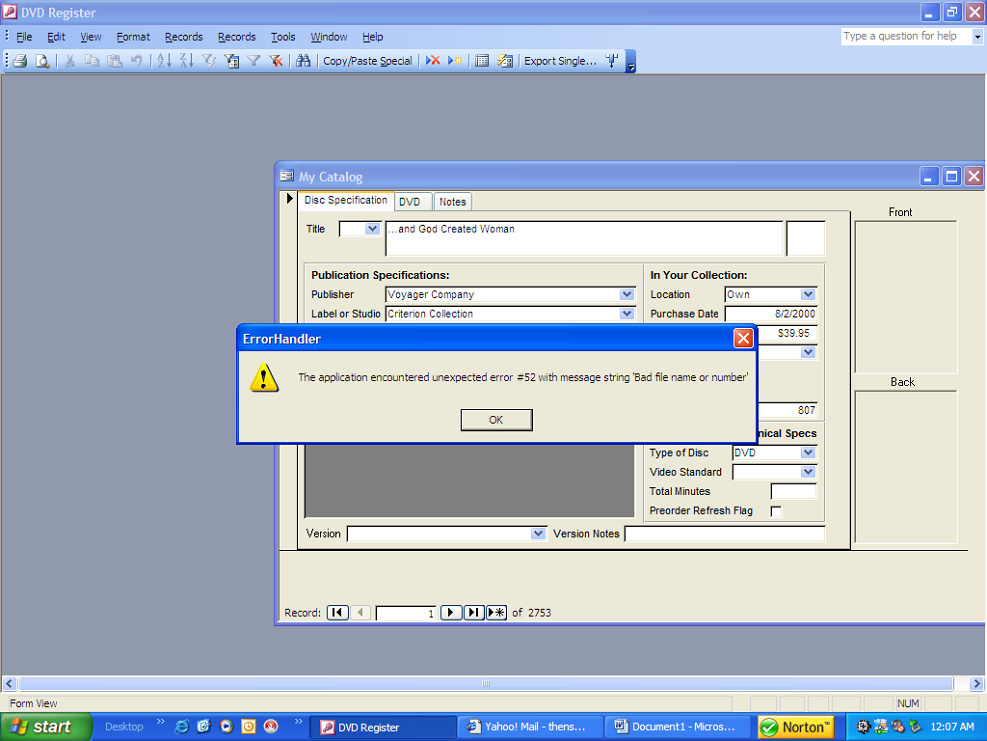Click the Total Minutes input field

coord(793,492)
